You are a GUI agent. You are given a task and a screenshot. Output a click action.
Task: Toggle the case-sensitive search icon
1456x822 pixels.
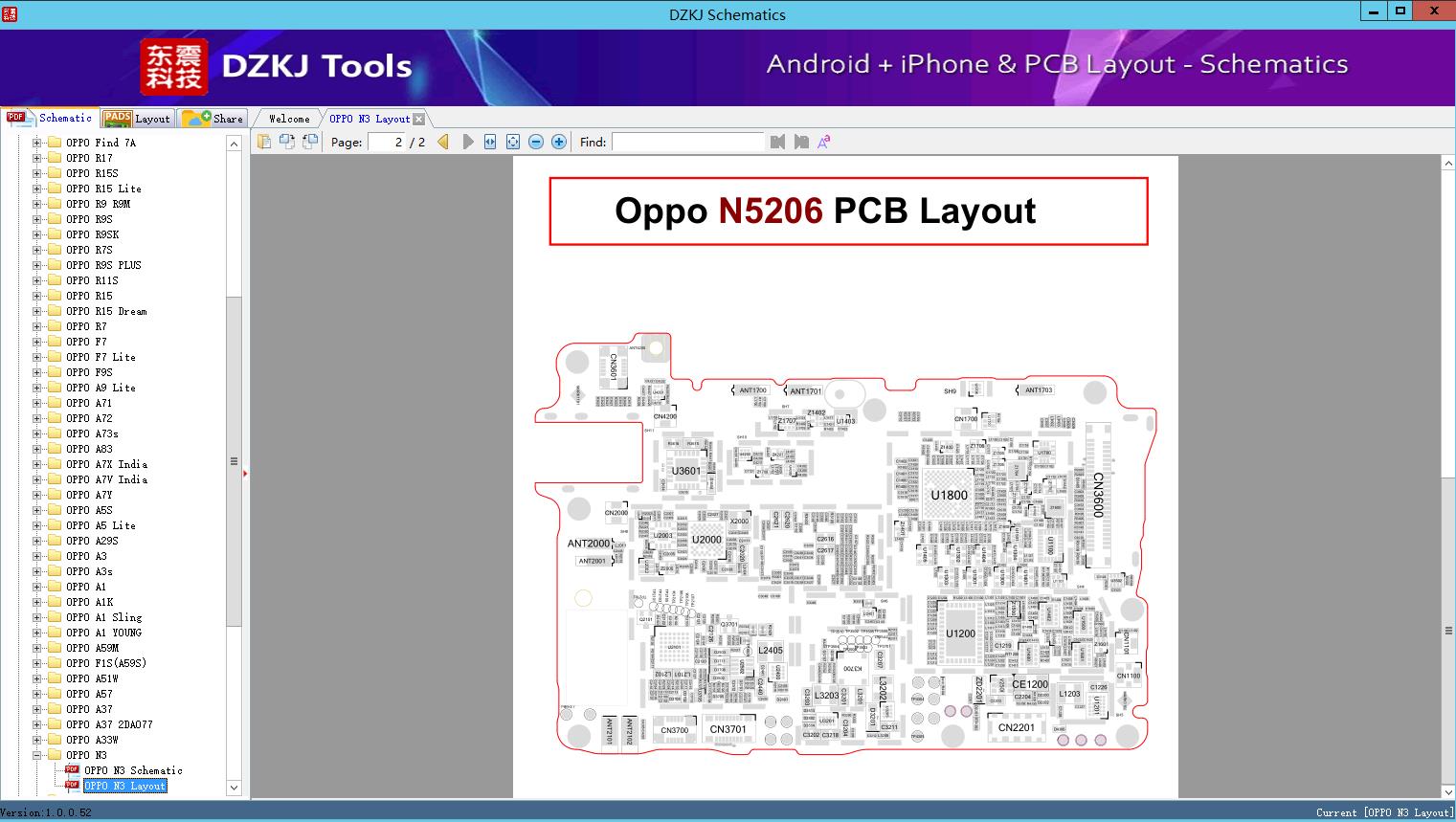click(x=823, y=142)
